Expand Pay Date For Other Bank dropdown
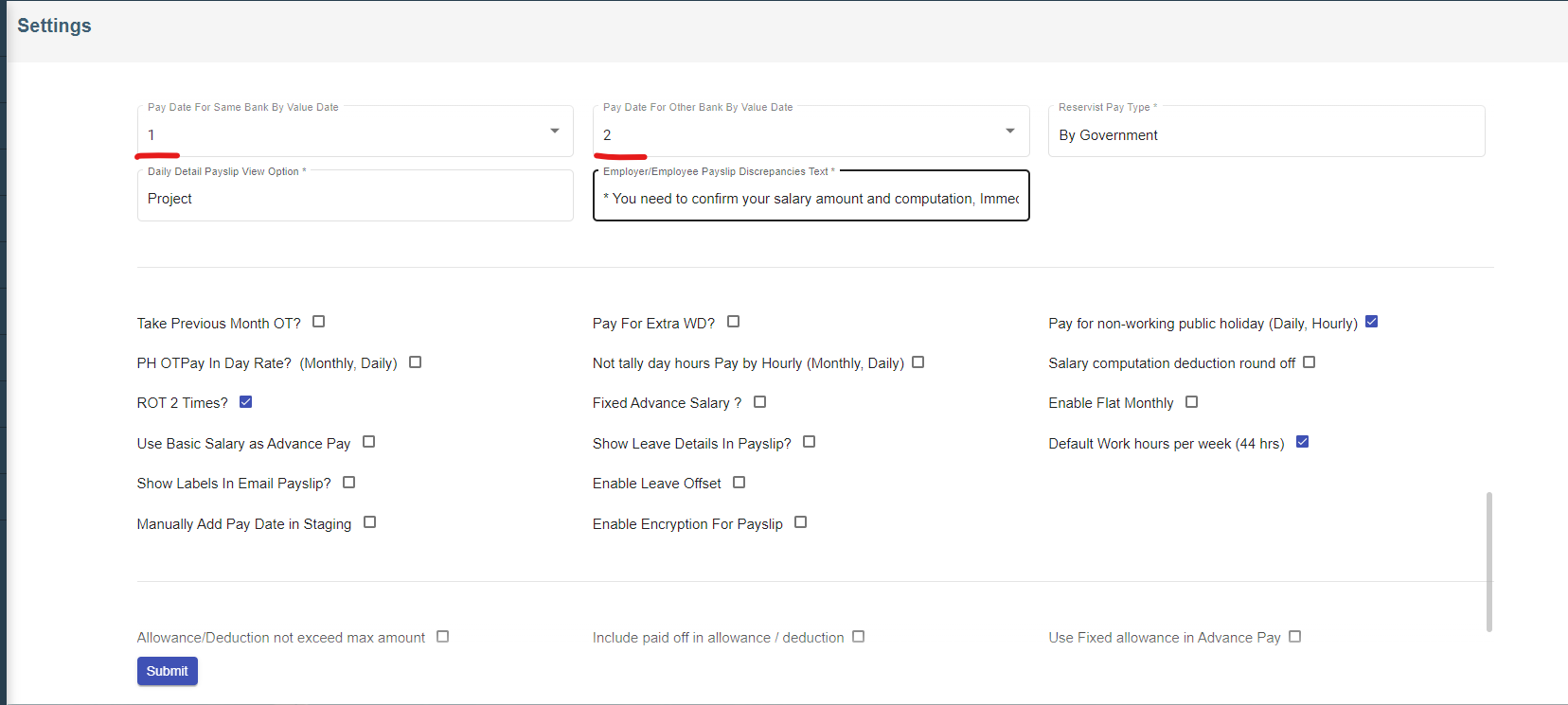 click(x=810, y=133)
